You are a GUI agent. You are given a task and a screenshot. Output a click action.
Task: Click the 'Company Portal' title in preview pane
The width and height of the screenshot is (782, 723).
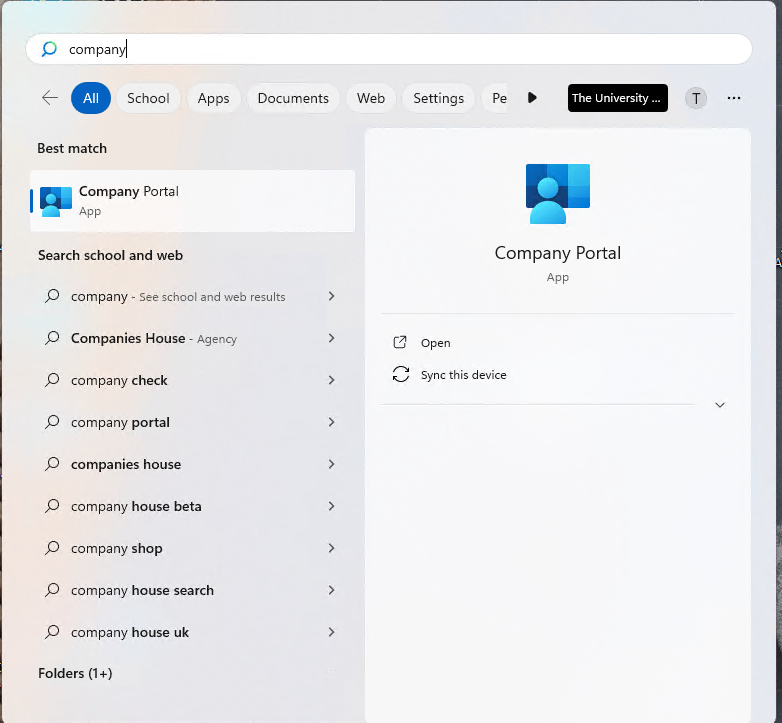(558, 253)
